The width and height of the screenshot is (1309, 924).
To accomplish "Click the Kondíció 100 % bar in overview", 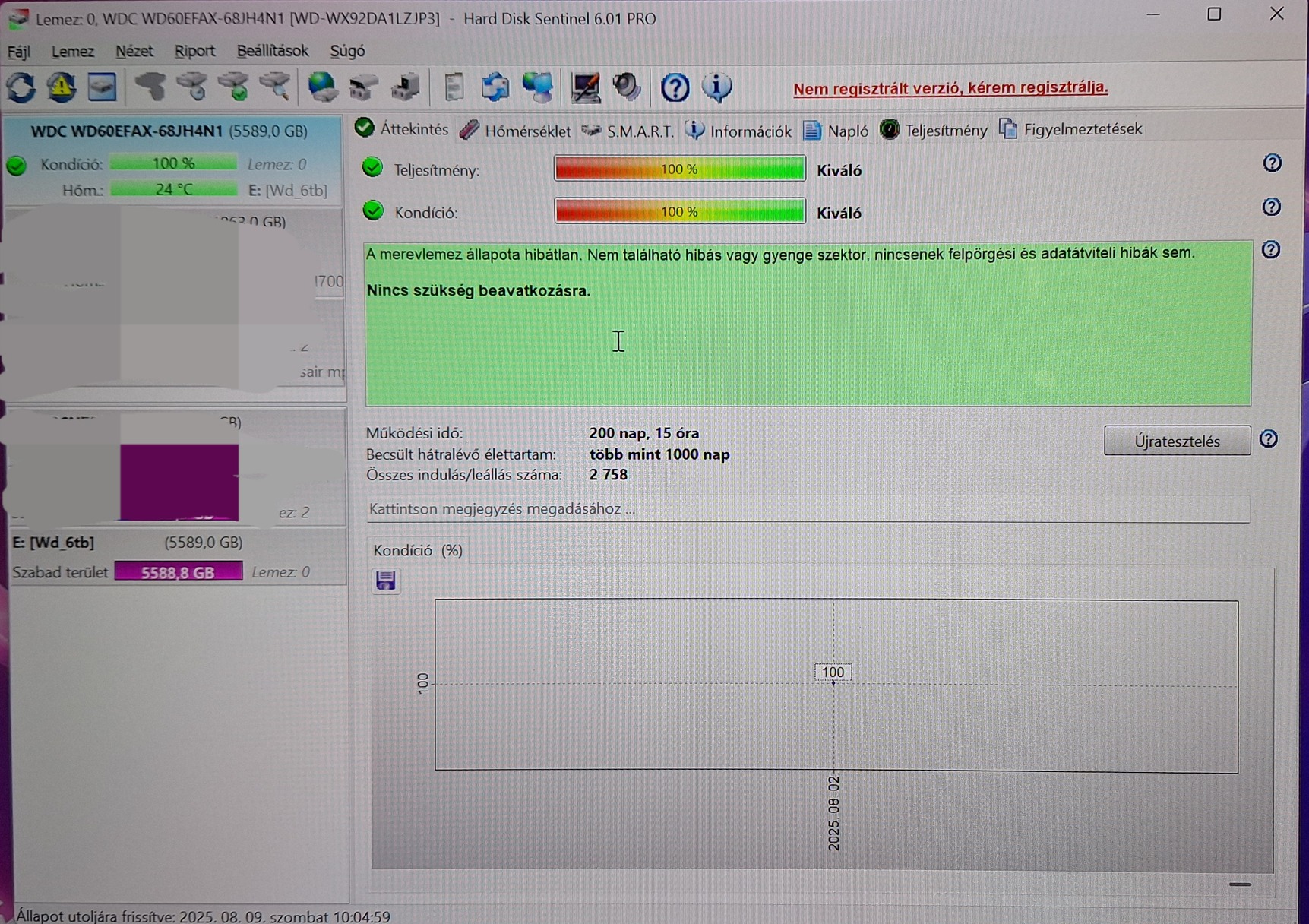I will coord(679,211).
